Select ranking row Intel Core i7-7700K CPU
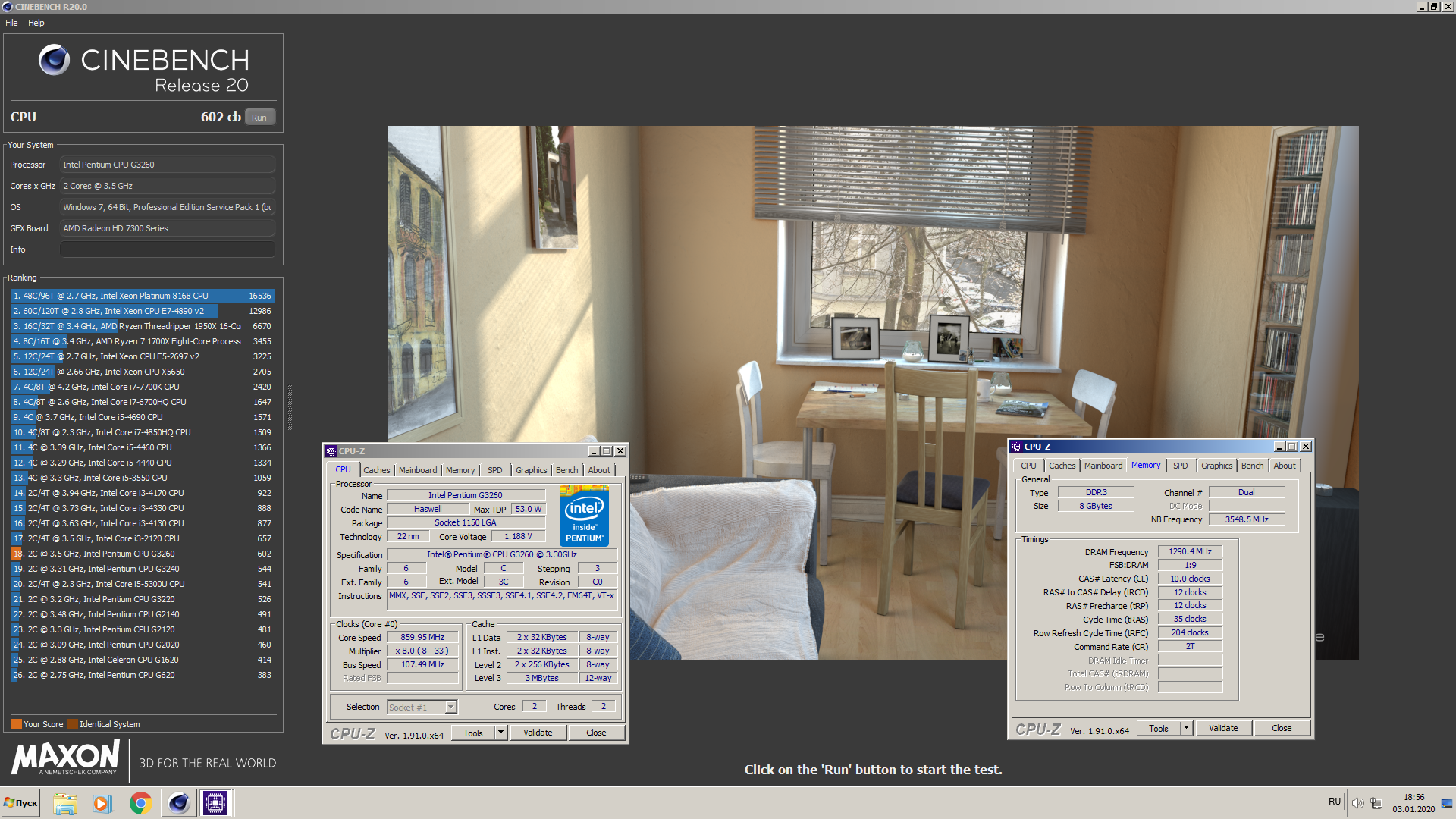 click(x=143, y=387)
